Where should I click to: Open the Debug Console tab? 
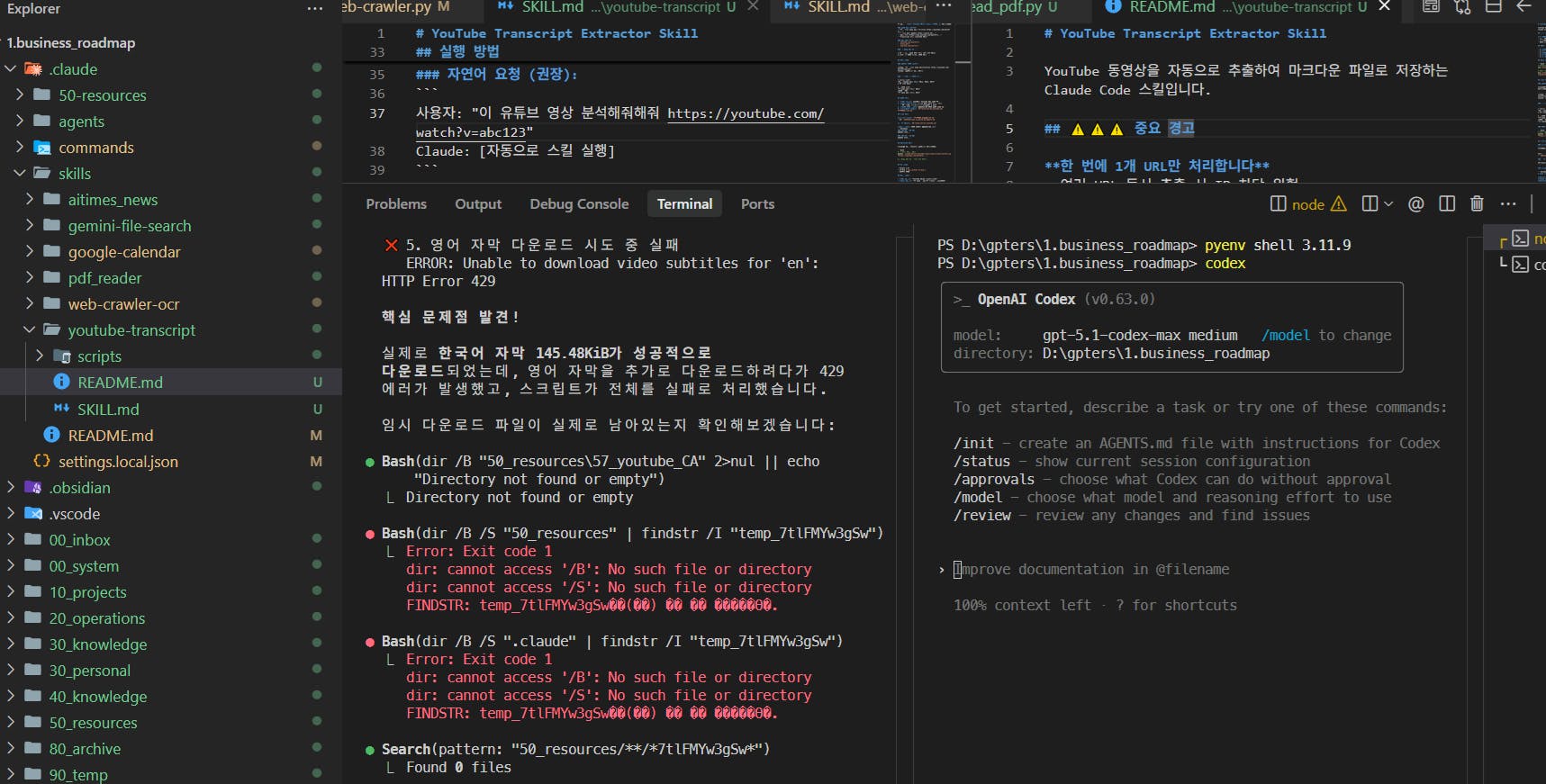(x=579, y=204)
